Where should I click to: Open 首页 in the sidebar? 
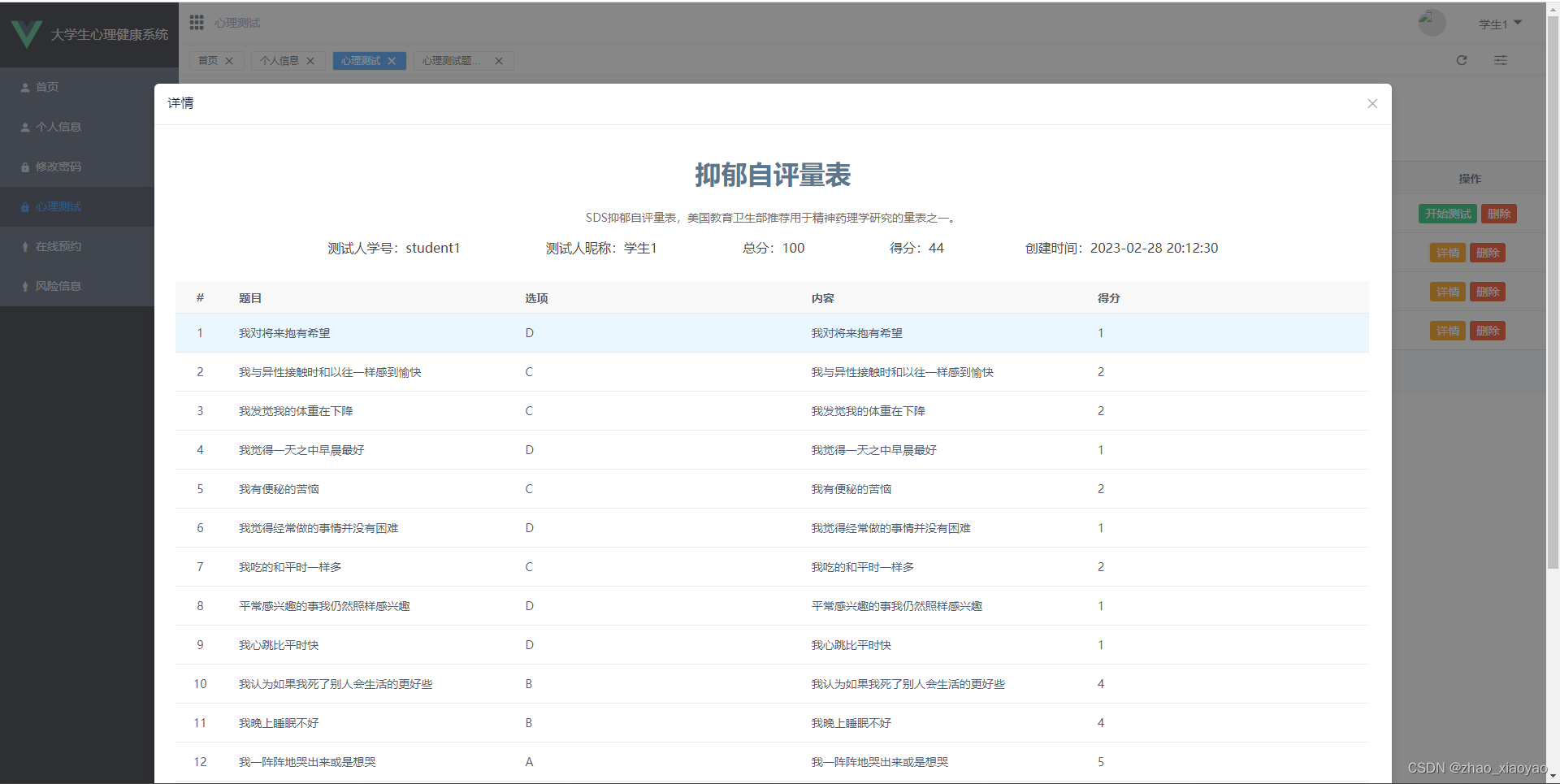click(77, 87)
